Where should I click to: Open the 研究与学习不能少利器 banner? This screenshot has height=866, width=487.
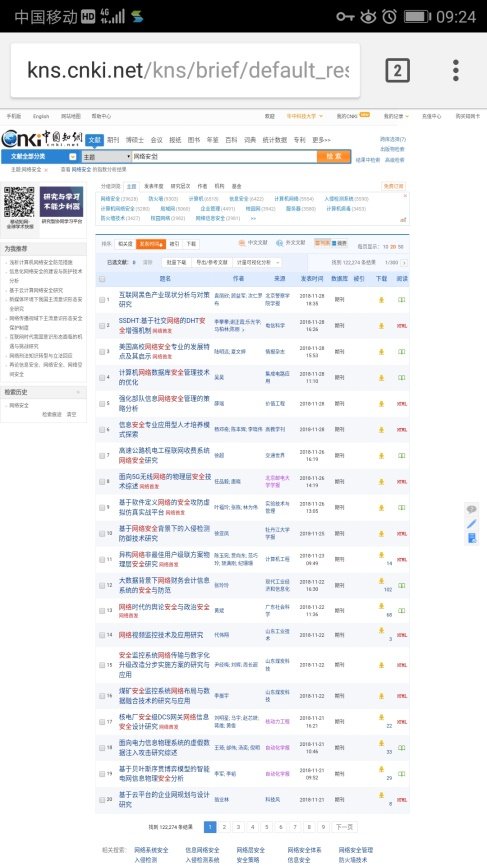pos(61,201)
